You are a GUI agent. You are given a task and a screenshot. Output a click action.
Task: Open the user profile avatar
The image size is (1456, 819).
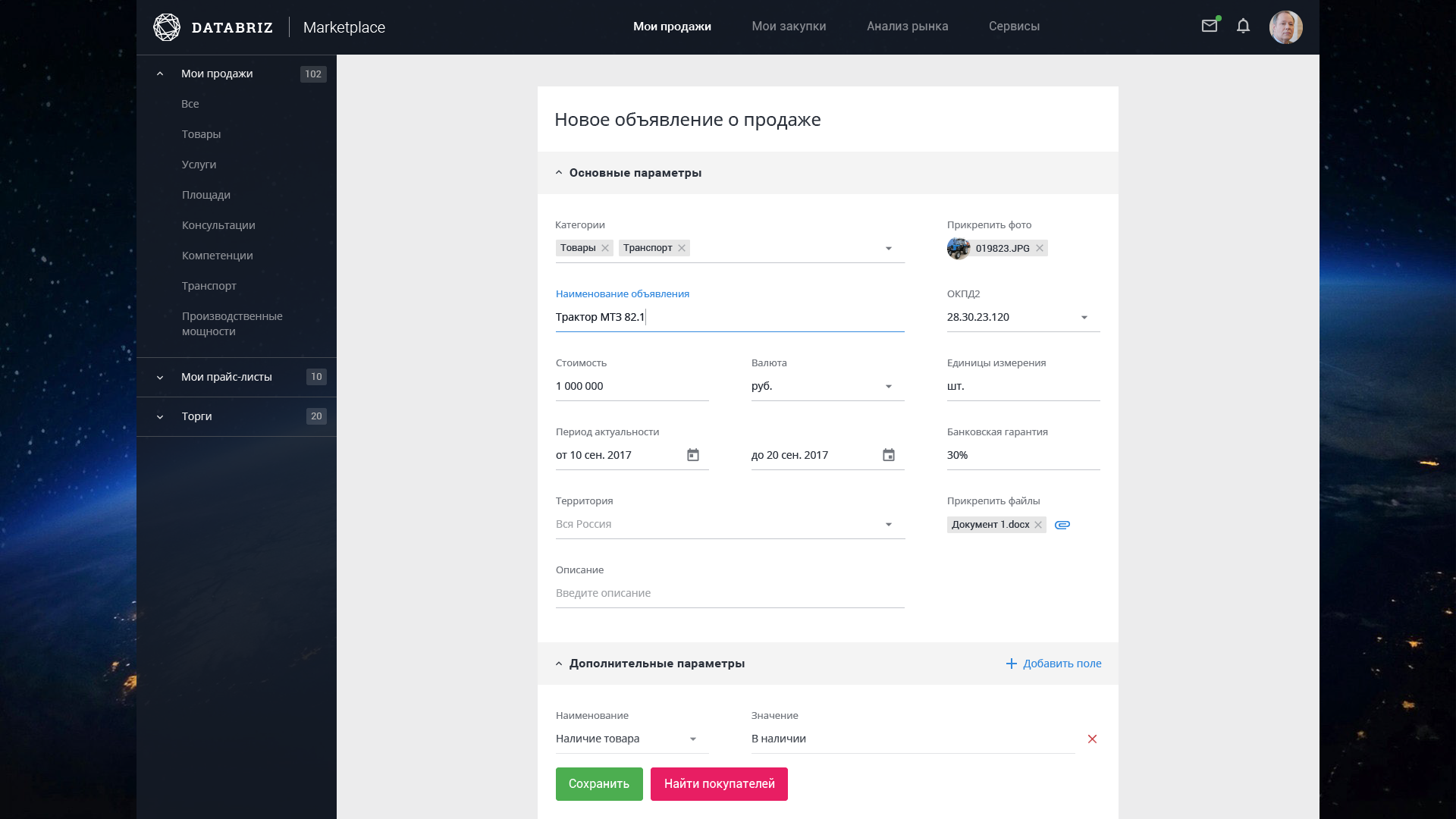(1285, 27)
